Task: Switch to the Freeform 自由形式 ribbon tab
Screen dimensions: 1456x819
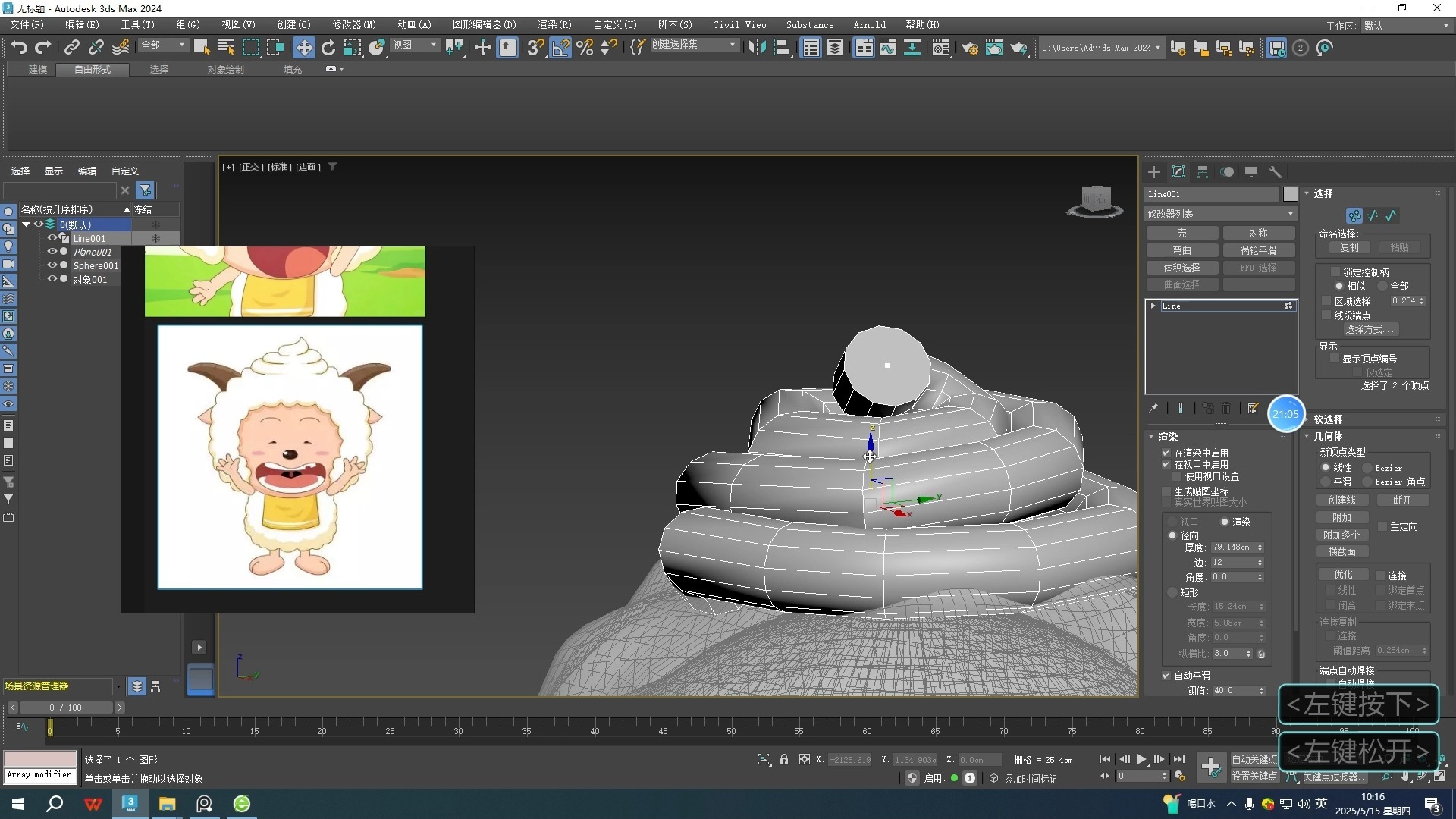Action: click(93, 69)
